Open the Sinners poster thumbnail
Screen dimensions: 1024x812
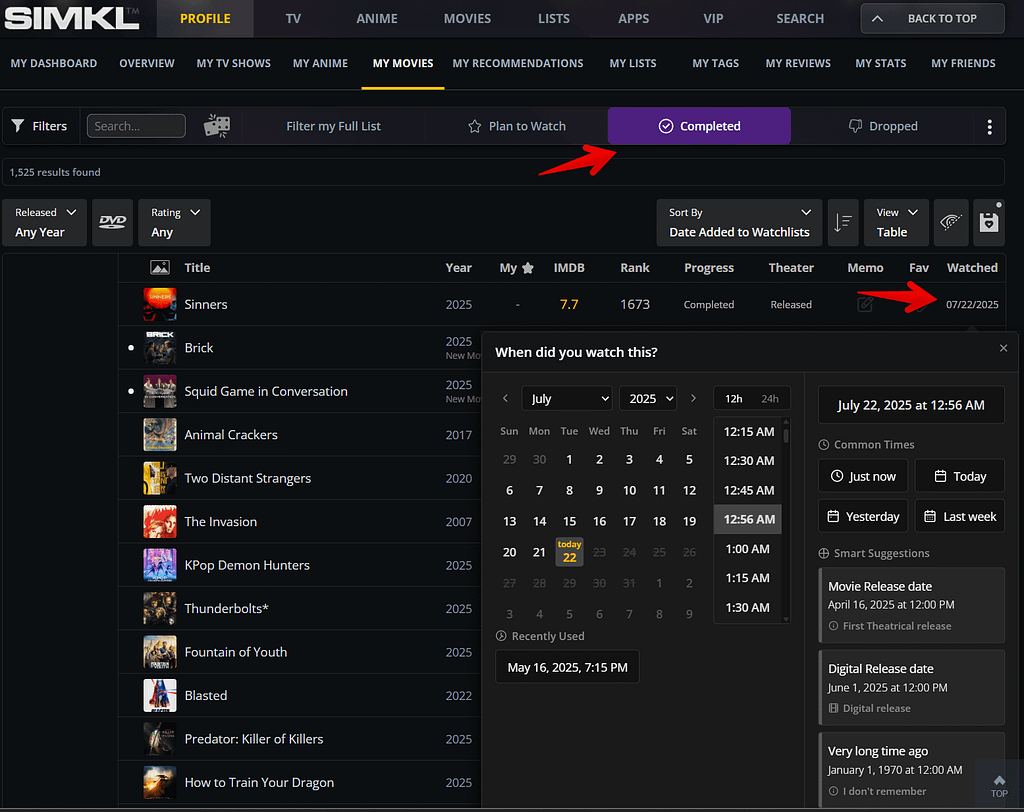pos(160,304)
